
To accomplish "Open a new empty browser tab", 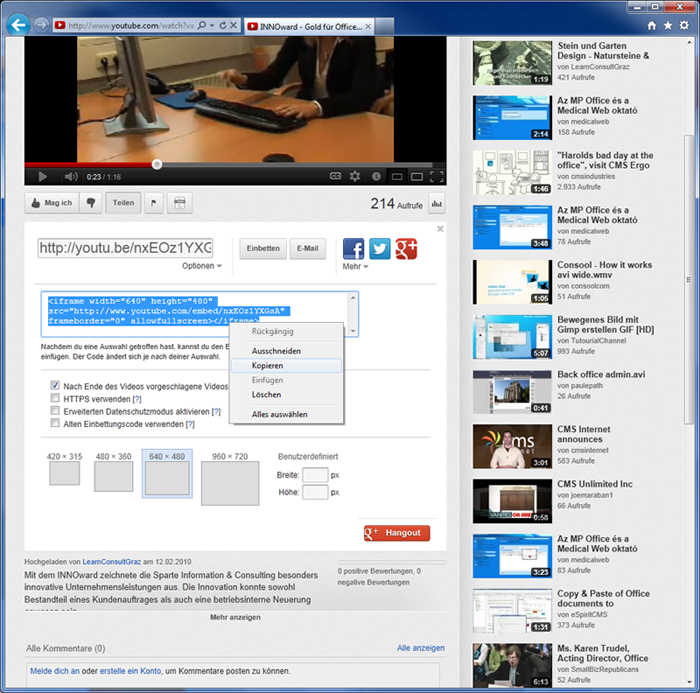I will point(384,26).
